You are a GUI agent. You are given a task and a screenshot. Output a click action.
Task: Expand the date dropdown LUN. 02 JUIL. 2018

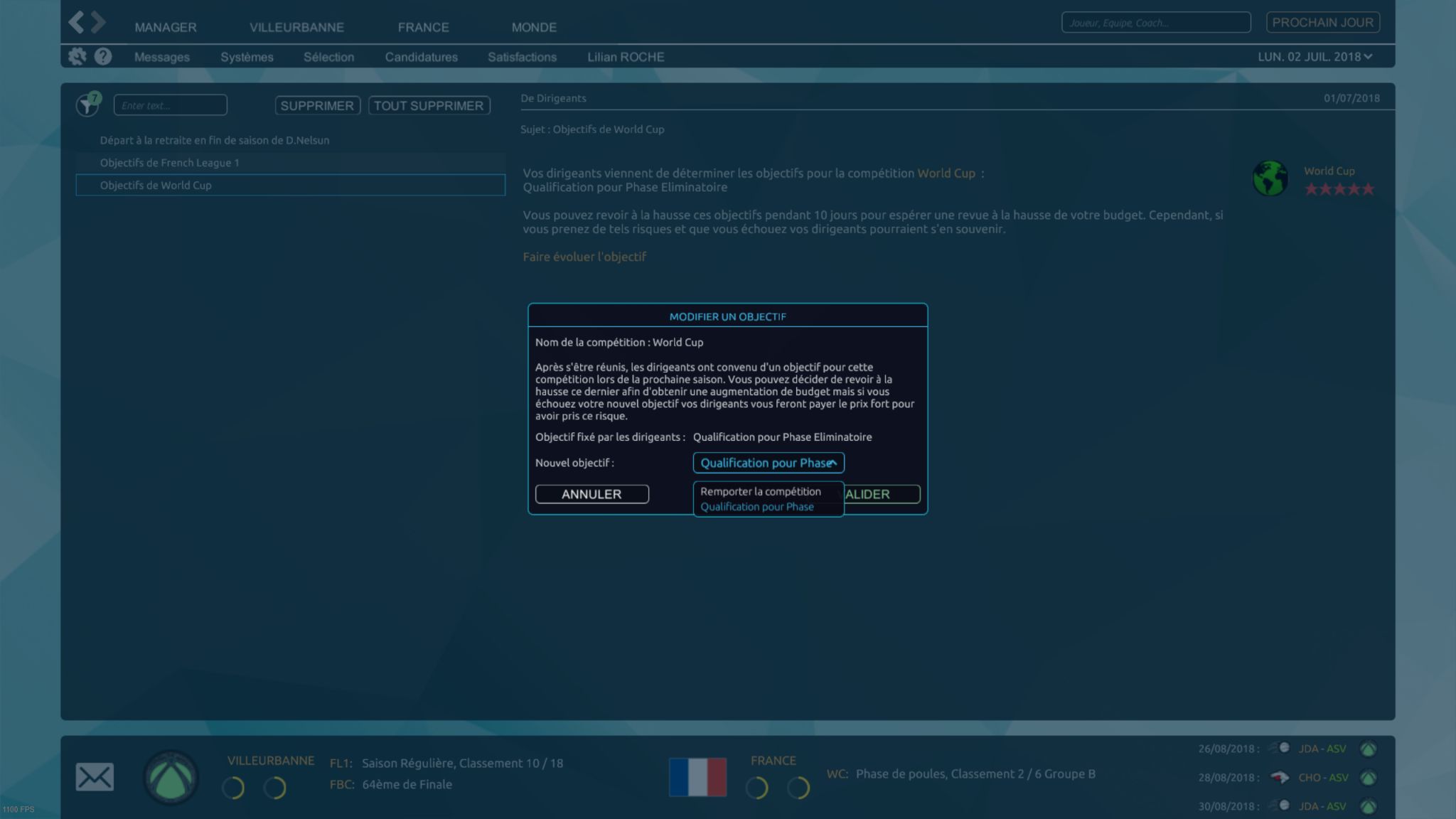click(1315, 57)
